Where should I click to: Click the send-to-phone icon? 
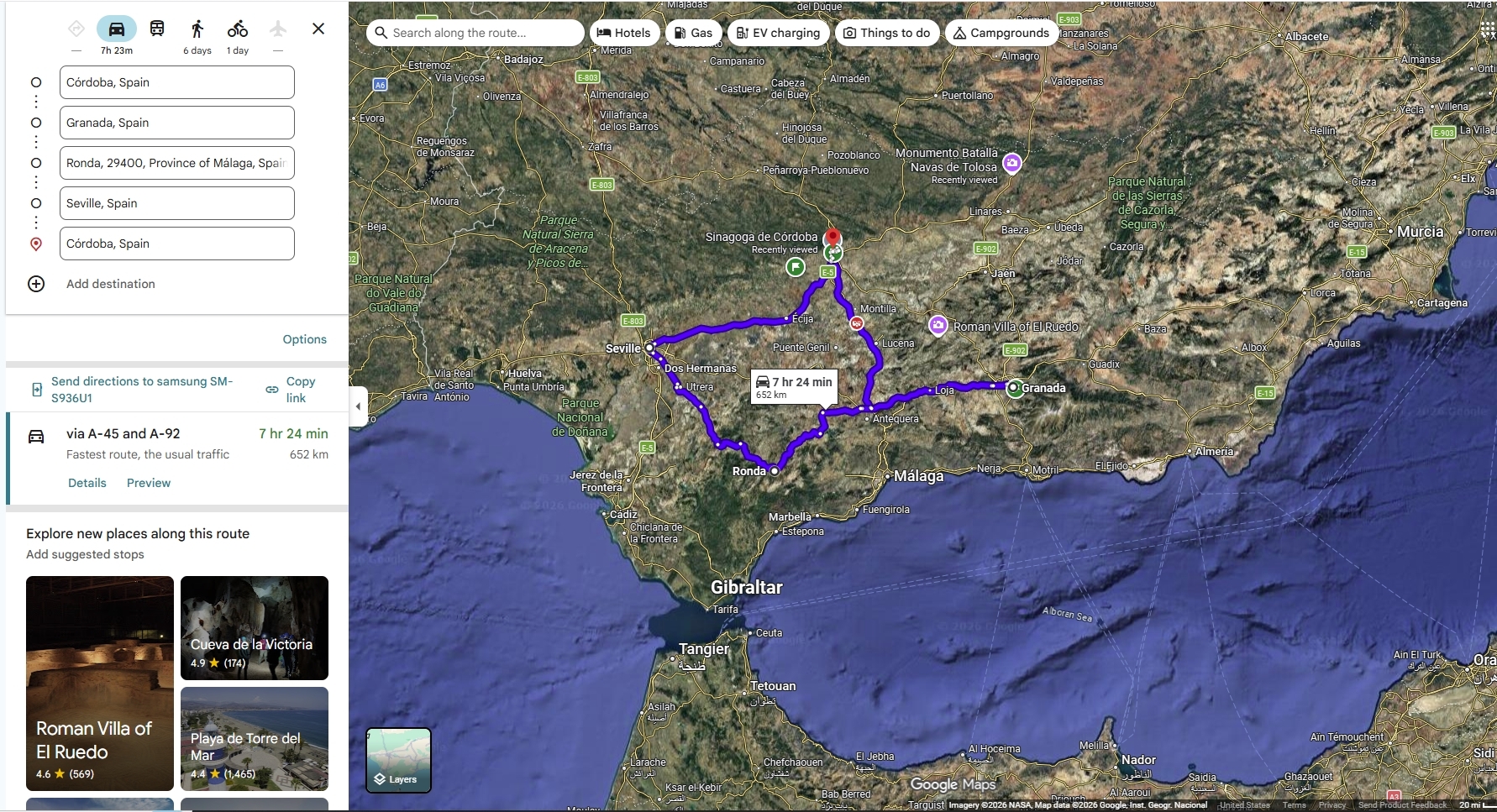pos(37,390)
